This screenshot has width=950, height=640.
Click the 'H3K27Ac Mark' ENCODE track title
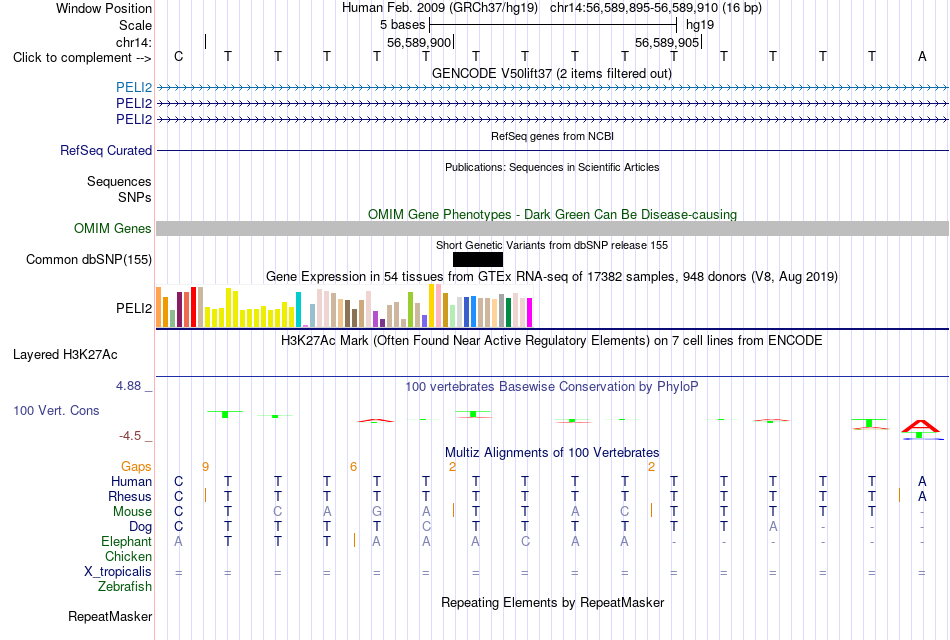[x=552, y=341]
